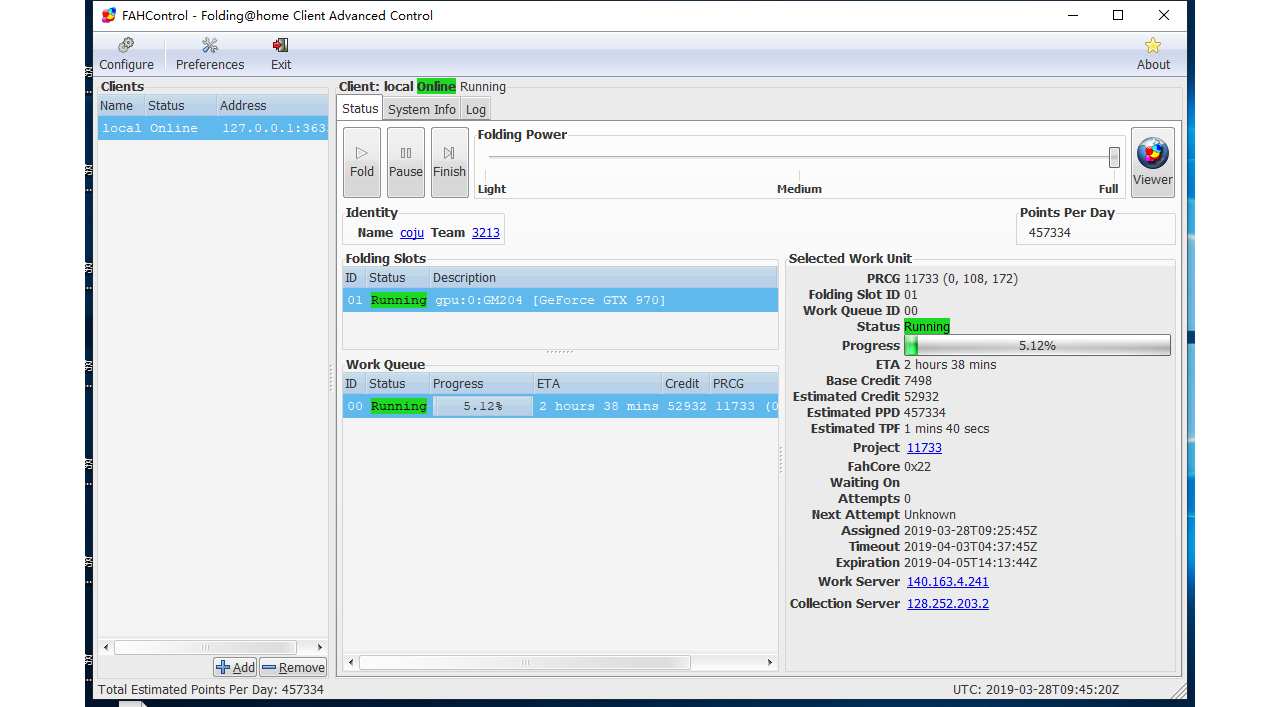The image size is (1280, 707).
Task: Click the Fold play button
Action: coord(362,162)
